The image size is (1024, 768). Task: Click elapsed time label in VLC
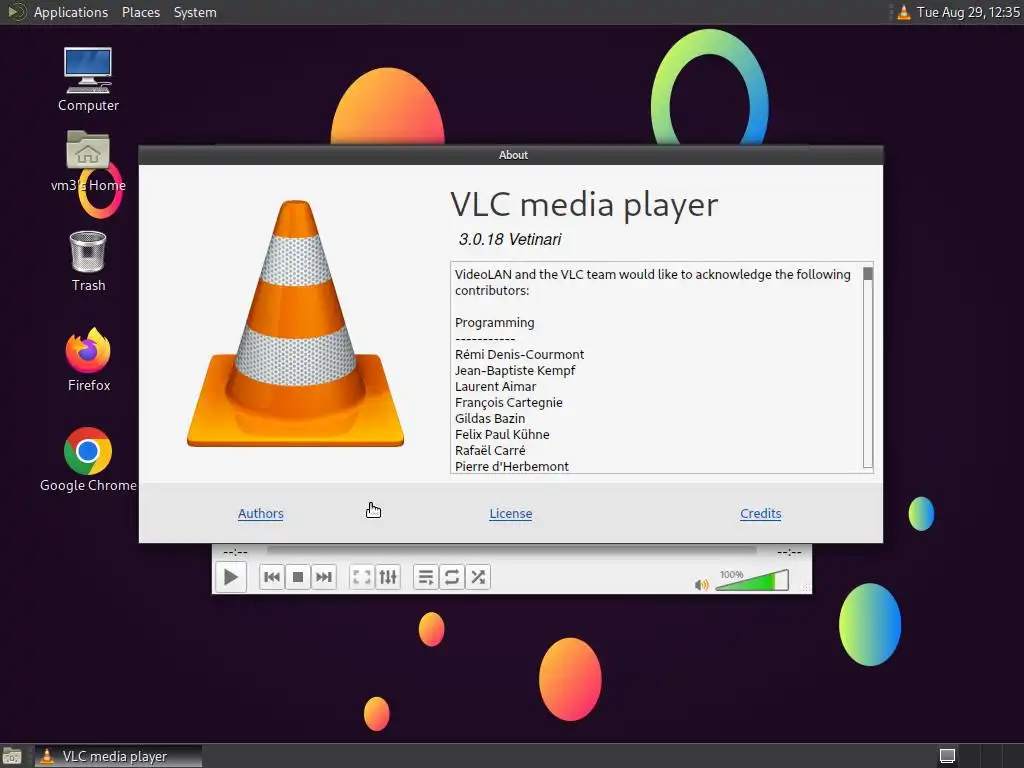pyautogui.click(x=235, y=552)
